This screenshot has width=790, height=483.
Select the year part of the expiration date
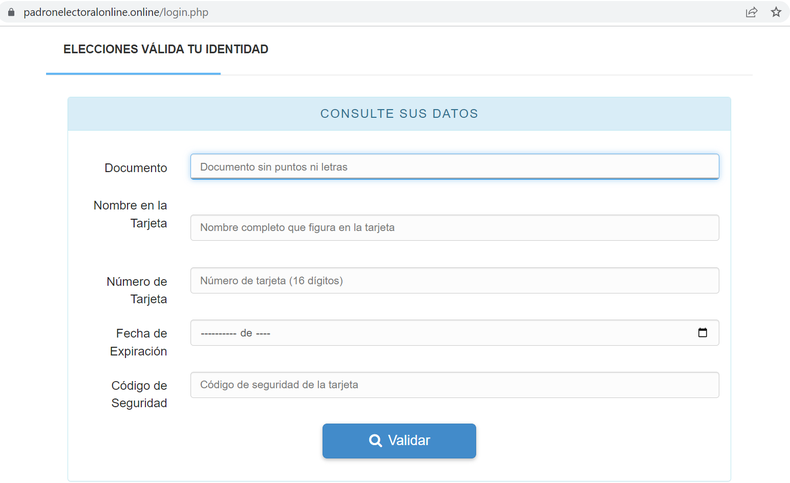(x=264, y=333)
